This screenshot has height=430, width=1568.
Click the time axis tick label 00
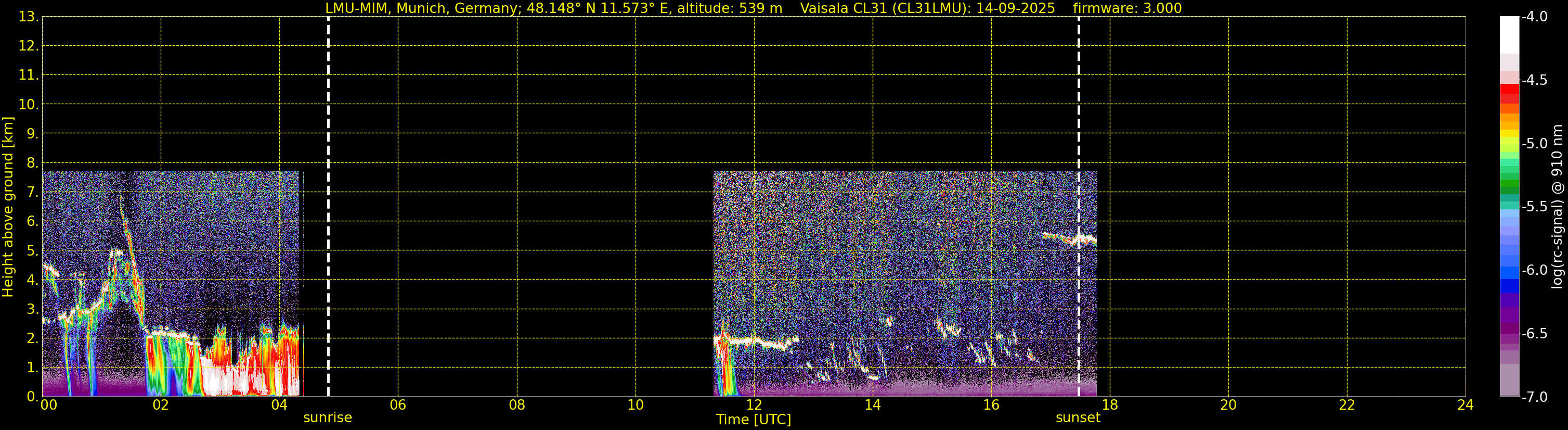49,405
